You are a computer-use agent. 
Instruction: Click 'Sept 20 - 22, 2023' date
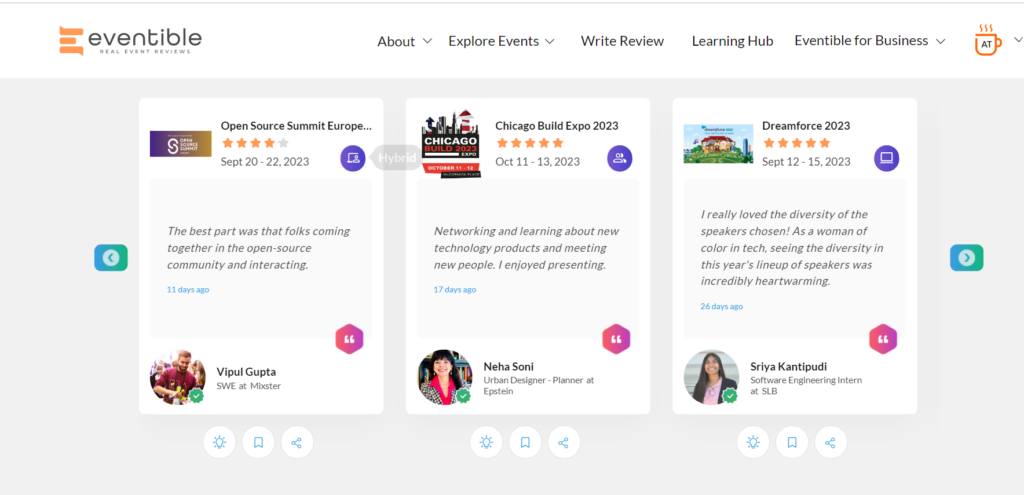click(265, 161)
